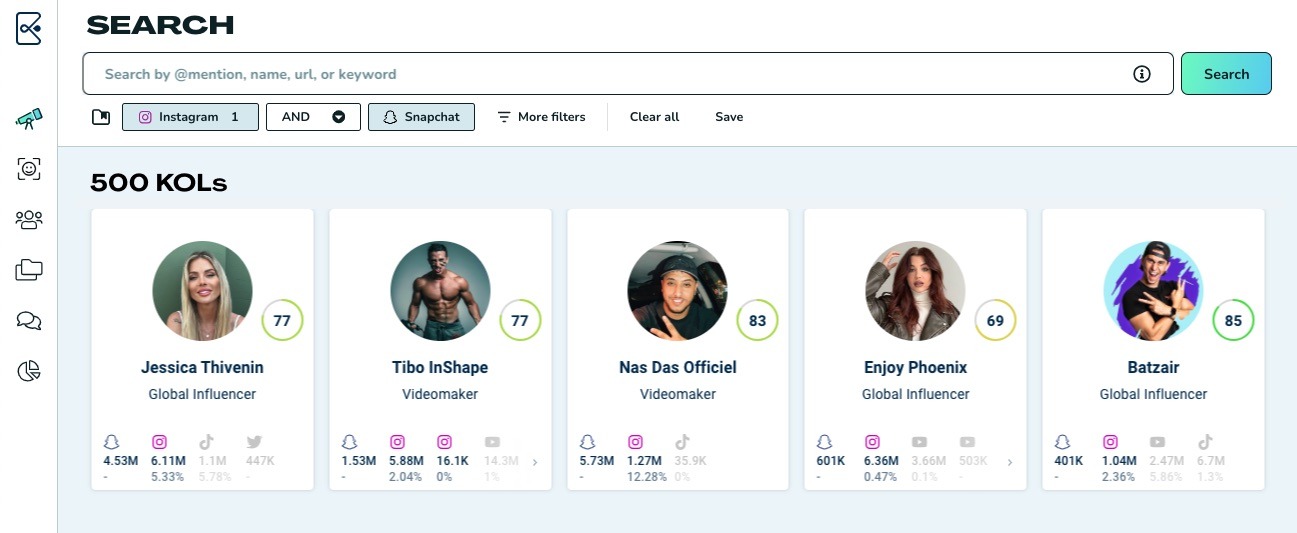This screenshot has width=1297, height=533.
Task: Click Jessica Thivenin's TikTok icon
Action: 207,441
